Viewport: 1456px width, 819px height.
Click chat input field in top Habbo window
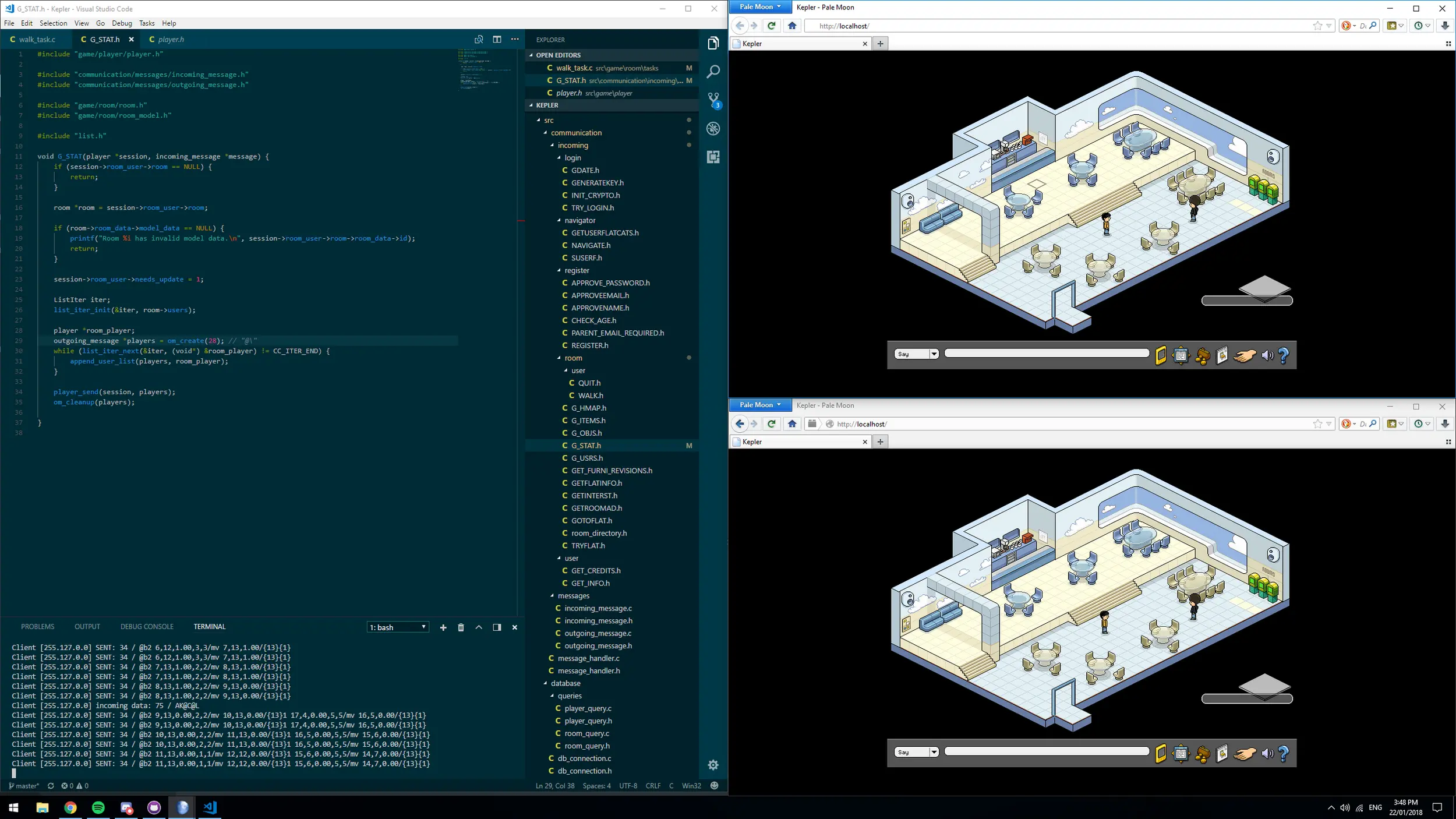coord(1047,354)
